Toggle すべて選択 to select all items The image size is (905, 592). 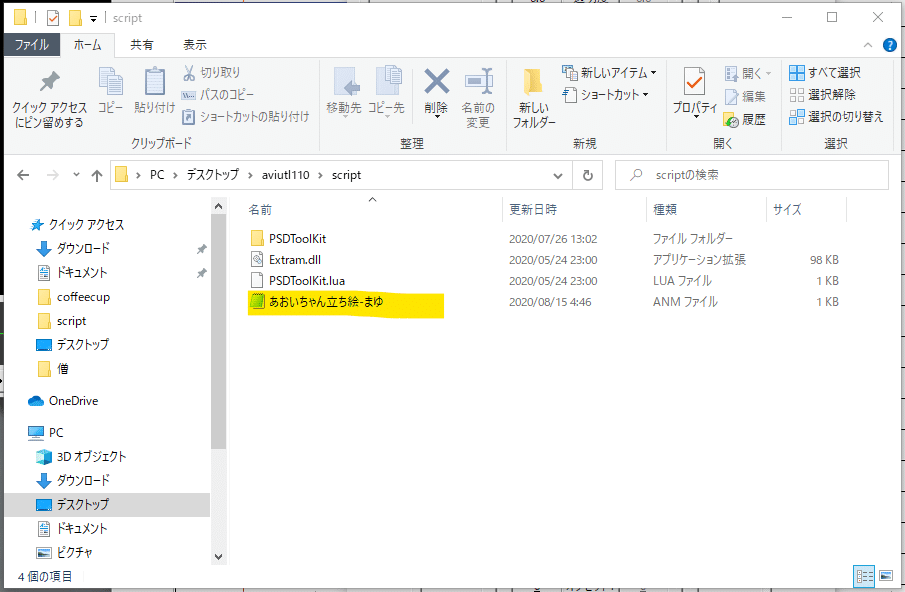point(824,71)
